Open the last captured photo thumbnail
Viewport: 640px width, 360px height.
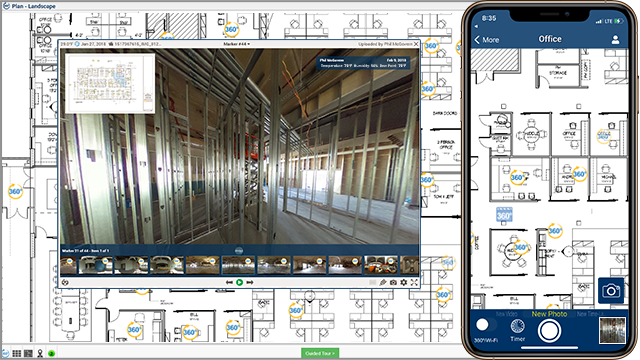612,330
